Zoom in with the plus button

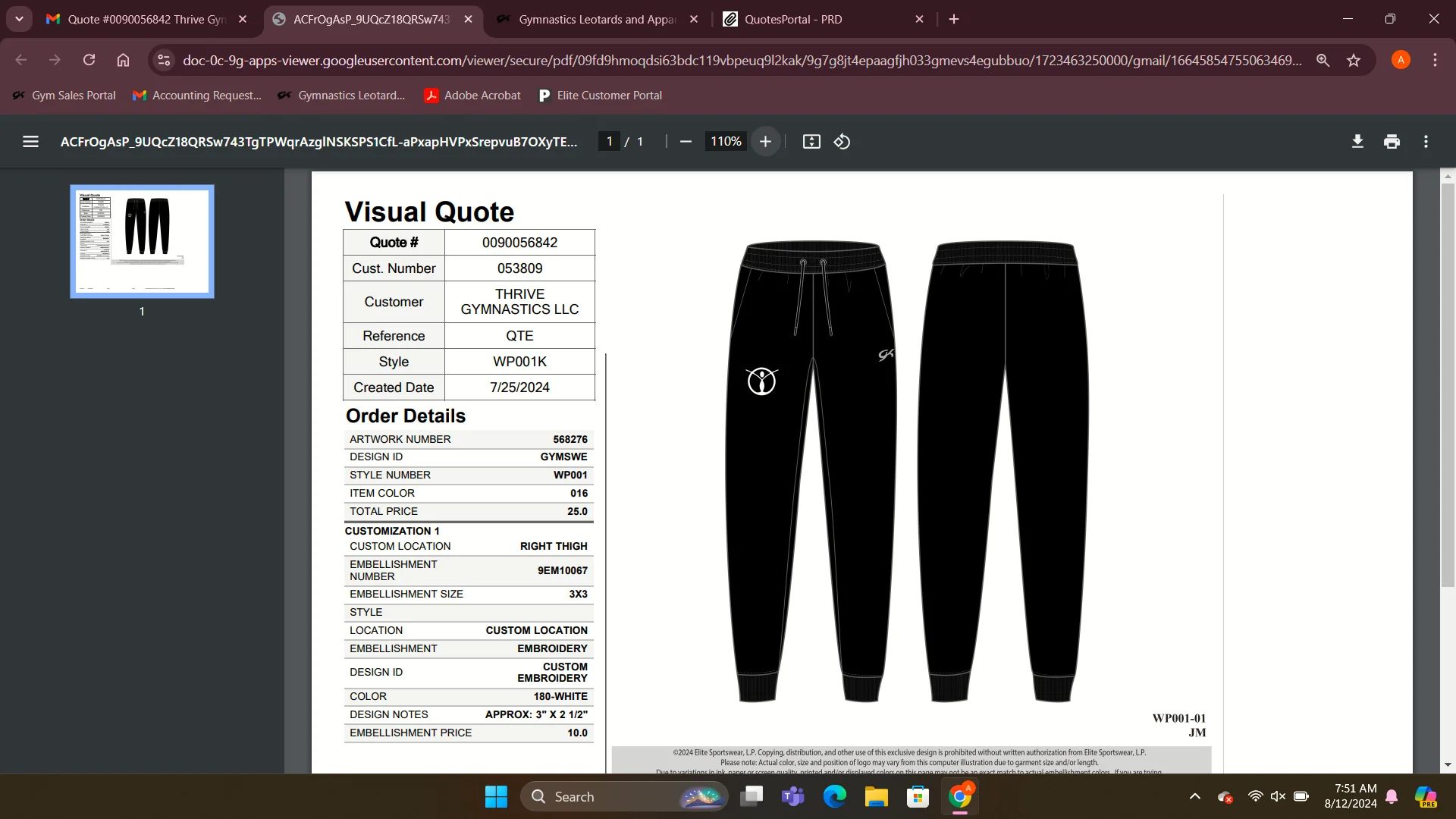[x=765, y=142]
